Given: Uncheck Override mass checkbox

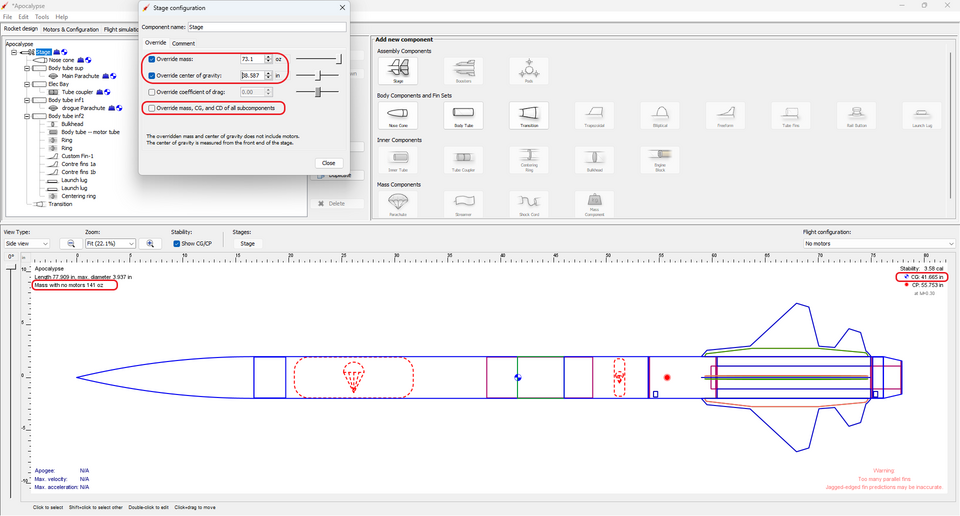Looking at the screenshot, I should 152,59.
